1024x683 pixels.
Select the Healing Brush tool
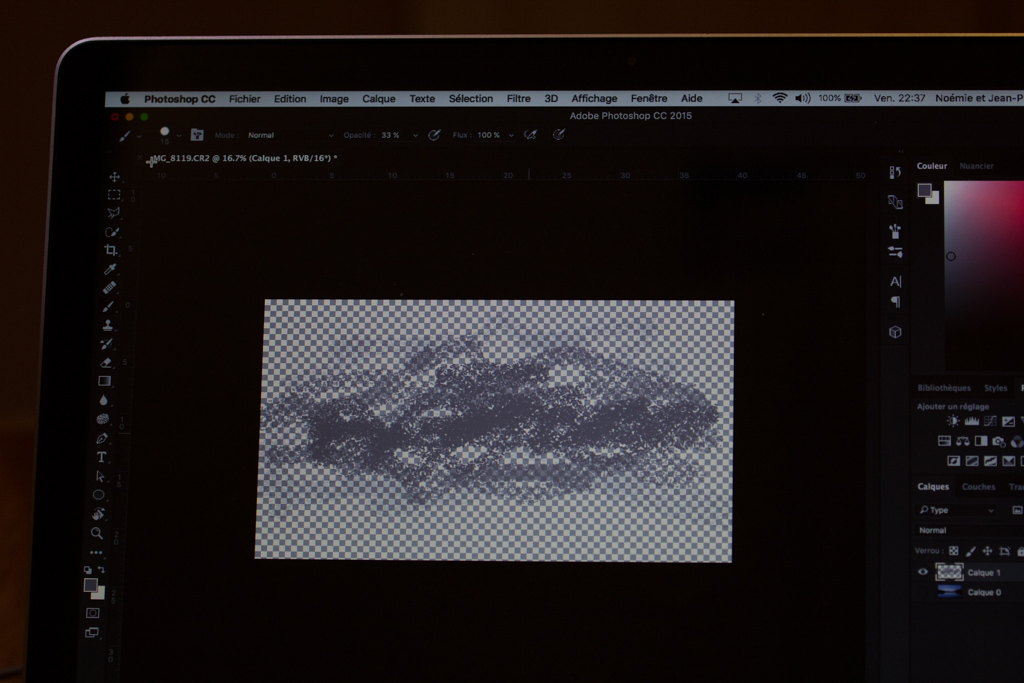click(109, 287)
